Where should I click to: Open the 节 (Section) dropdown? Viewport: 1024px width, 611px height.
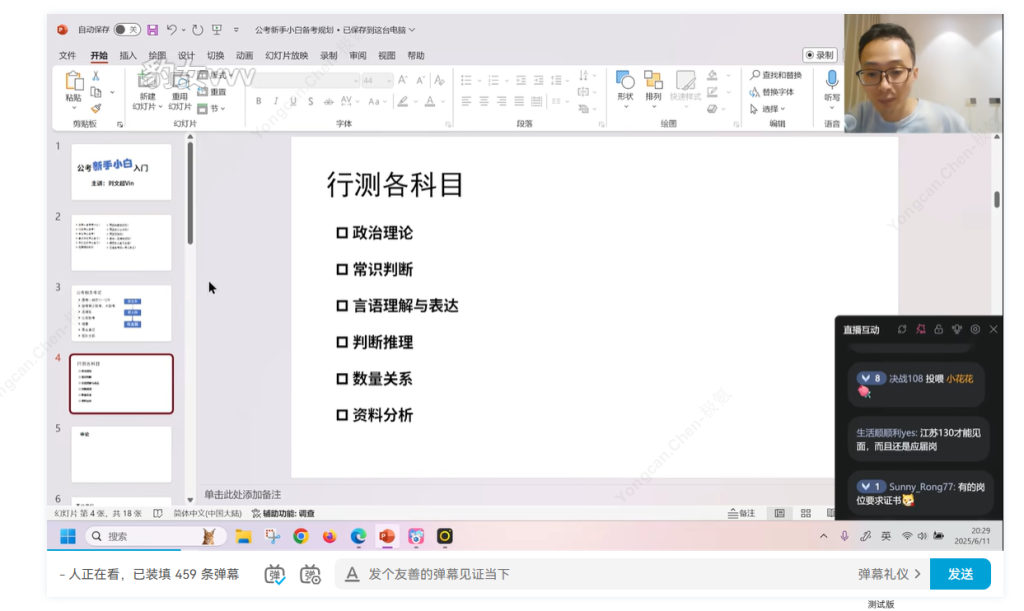pyautogui.click(x=212, y=108)
